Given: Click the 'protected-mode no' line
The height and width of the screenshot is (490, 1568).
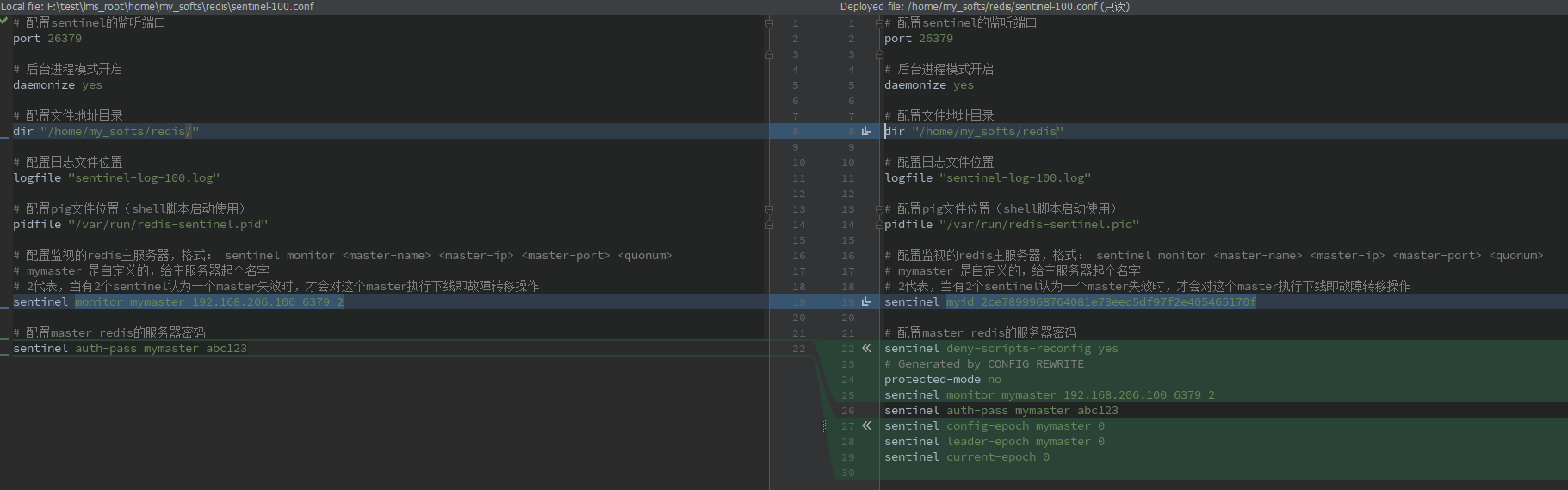Looking at the screenshot, I should [x=943, y=379].
